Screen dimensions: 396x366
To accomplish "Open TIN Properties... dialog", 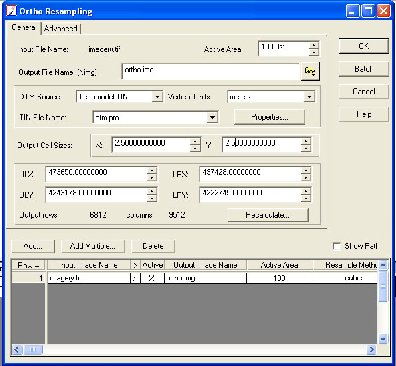I will tap(269, 117).
